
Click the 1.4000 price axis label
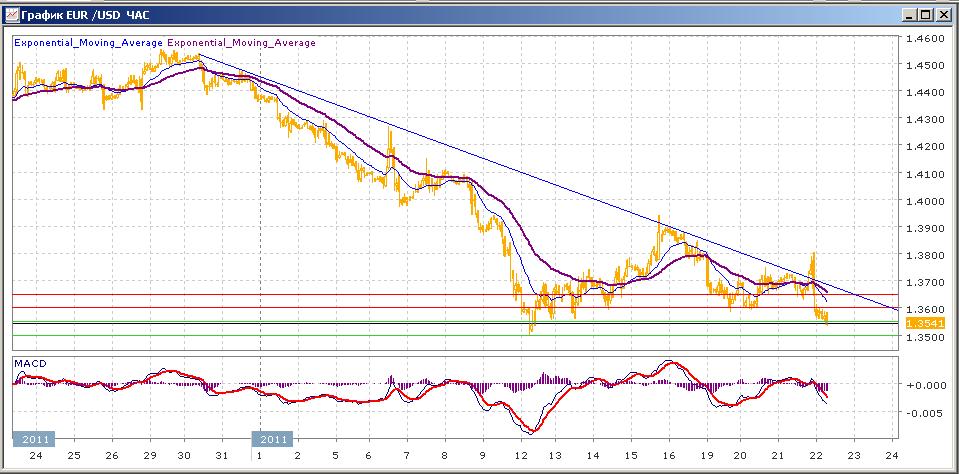(x=925, y=201)
